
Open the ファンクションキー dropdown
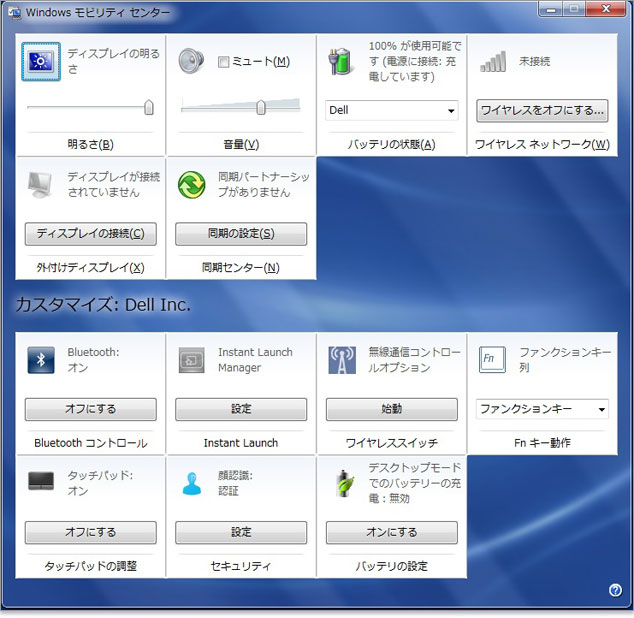(x=542, y=409)
